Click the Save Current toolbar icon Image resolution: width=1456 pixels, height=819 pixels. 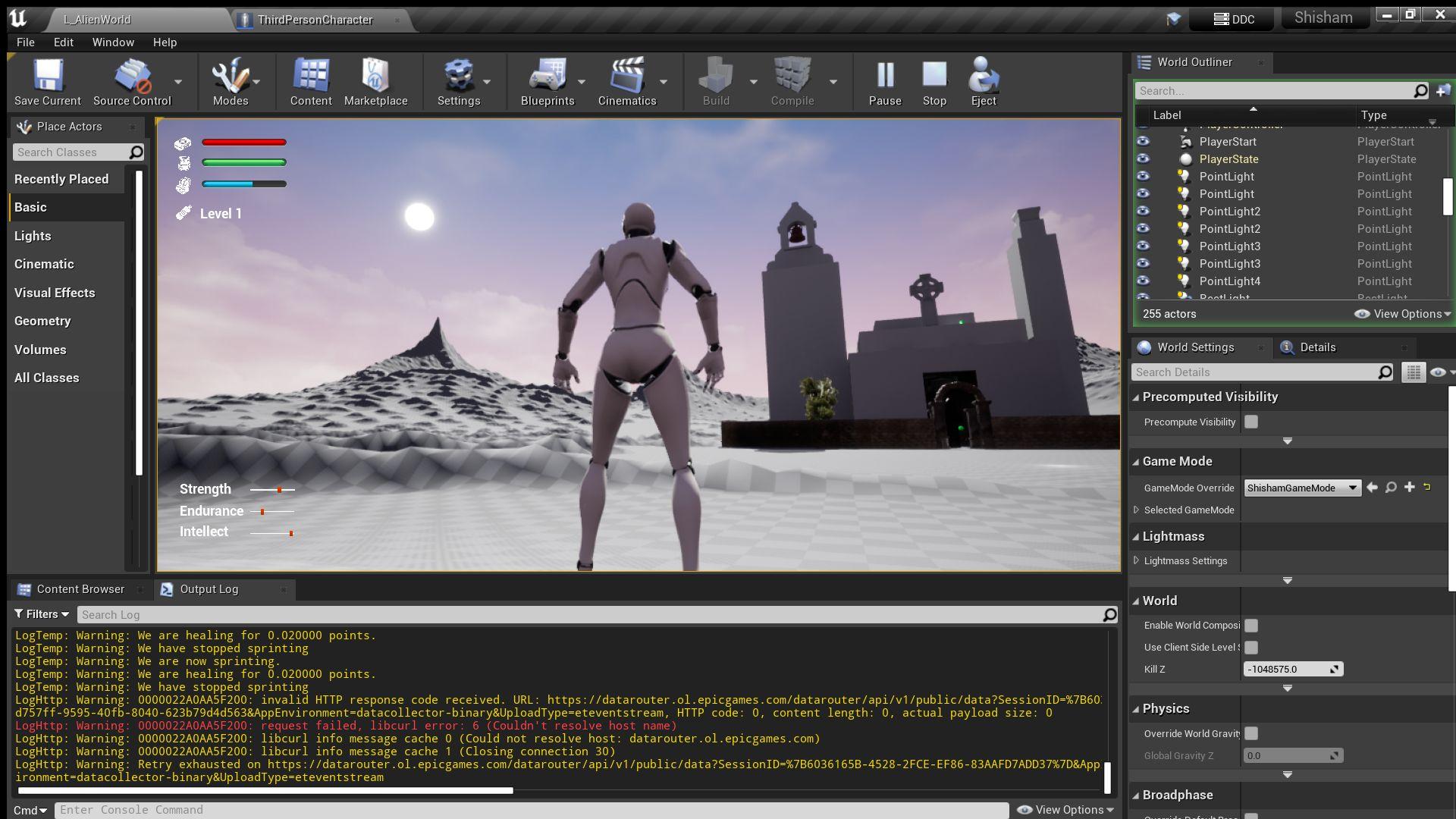[47, 77]
